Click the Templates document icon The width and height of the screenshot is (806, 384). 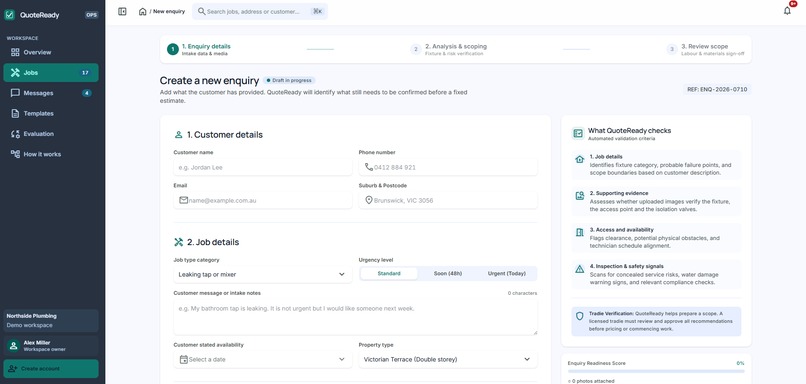click(x=15, y=114)
